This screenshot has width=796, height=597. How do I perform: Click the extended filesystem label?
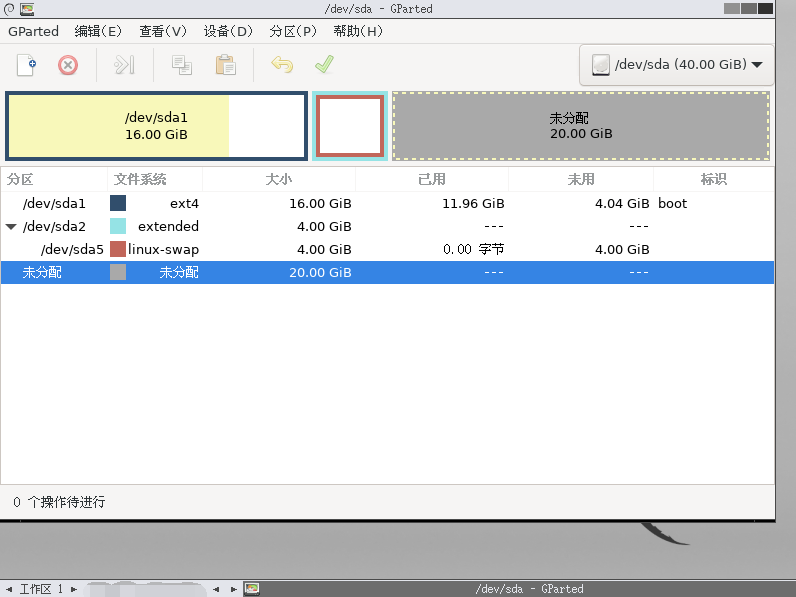click(168, 226)
